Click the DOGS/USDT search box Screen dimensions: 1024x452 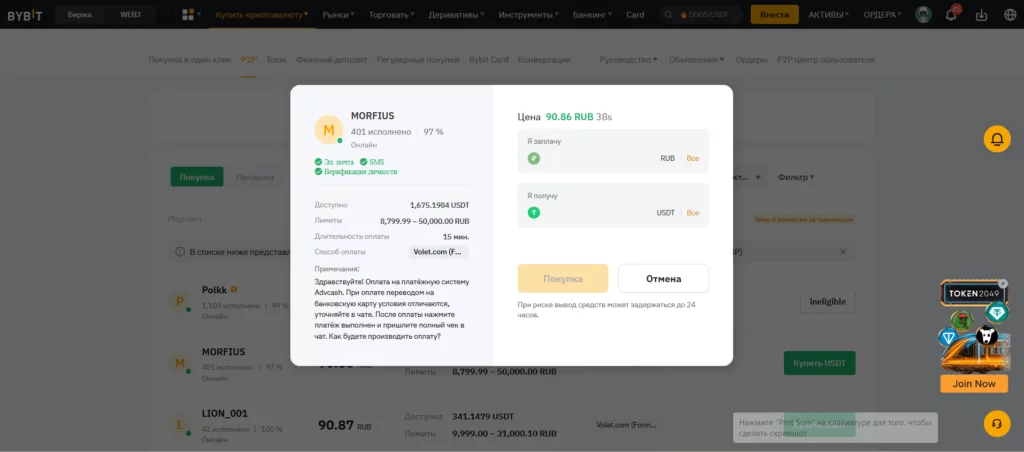click(x=701, y=14)
